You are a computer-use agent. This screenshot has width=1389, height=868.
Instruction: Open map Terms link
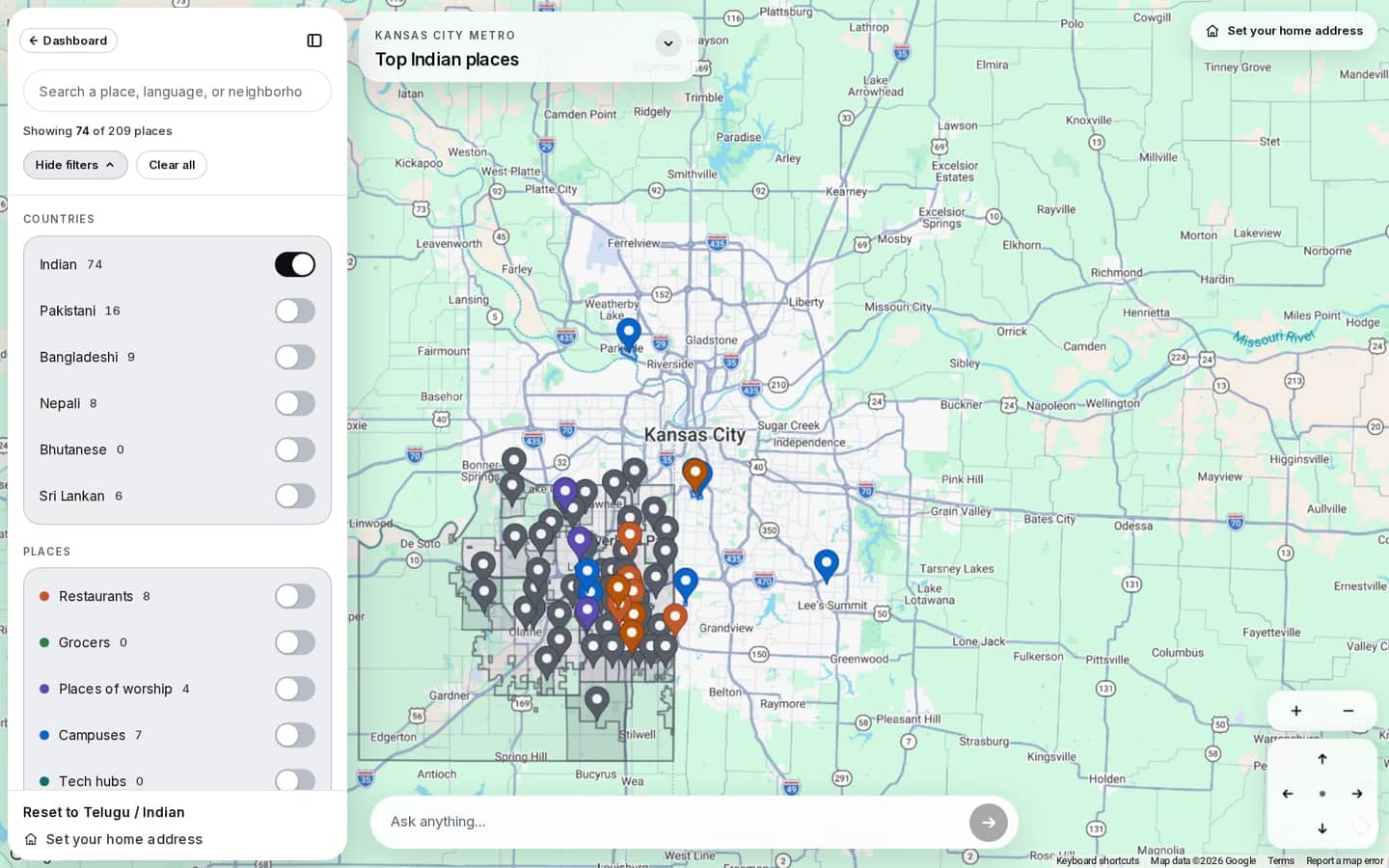pyautogui.click(x=1281, y=861)
